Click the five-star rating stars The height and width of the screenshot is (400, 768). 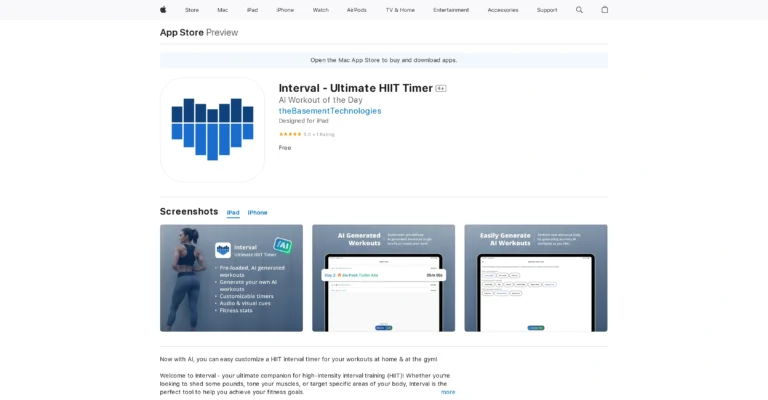290,134
